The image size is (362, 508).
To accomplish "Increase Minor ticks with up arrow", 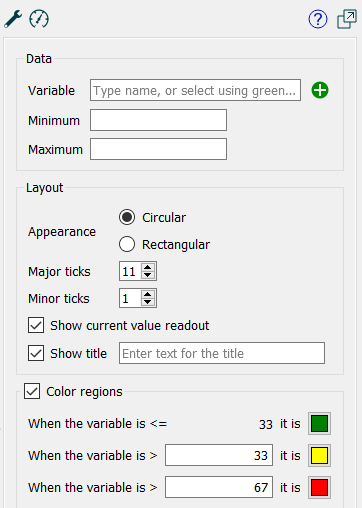I will 148,294.
